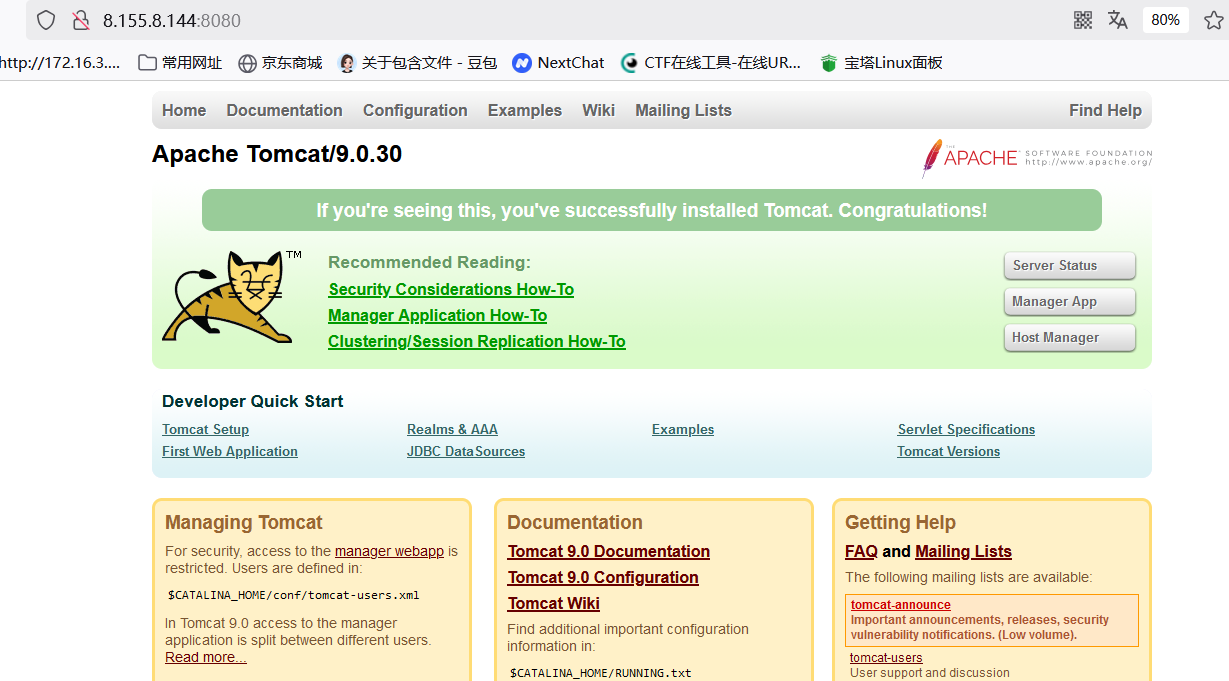Open the Examples nav item in top bar

tap(525, 111)
